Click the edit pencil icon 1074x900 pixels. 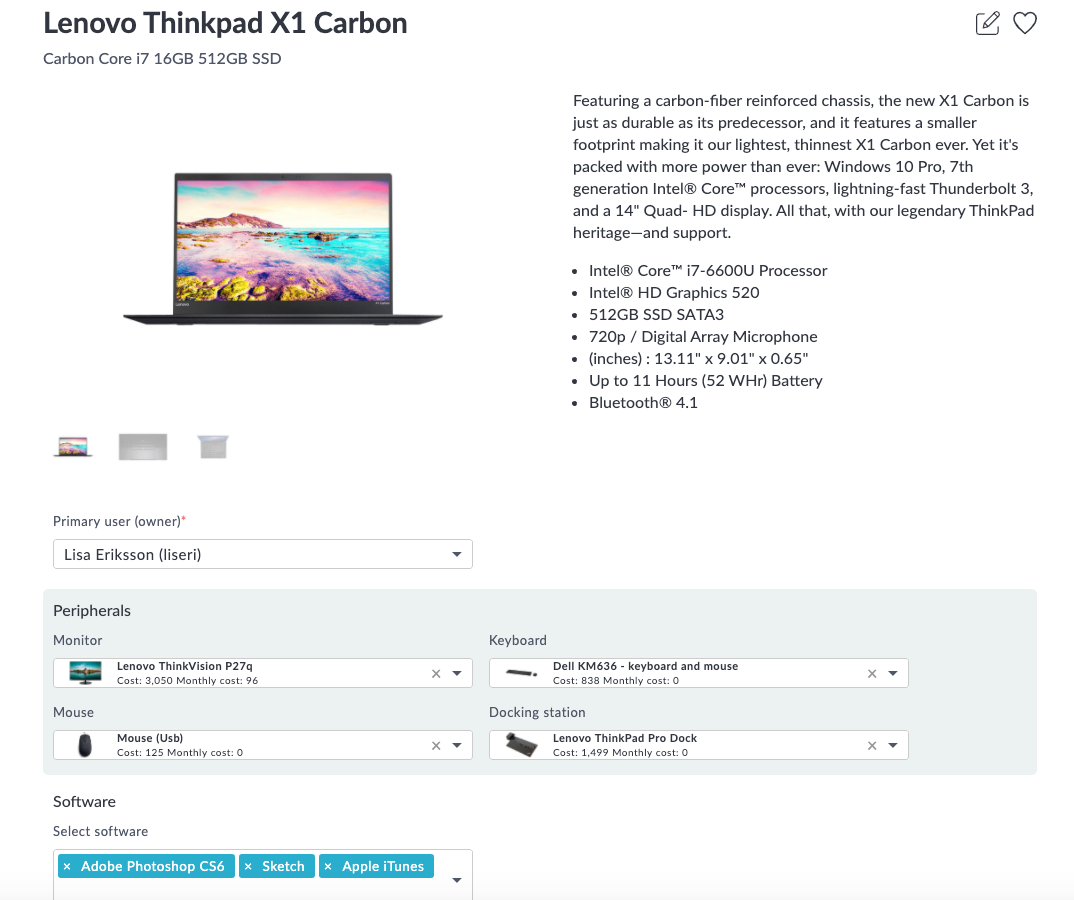coord(987,23)
